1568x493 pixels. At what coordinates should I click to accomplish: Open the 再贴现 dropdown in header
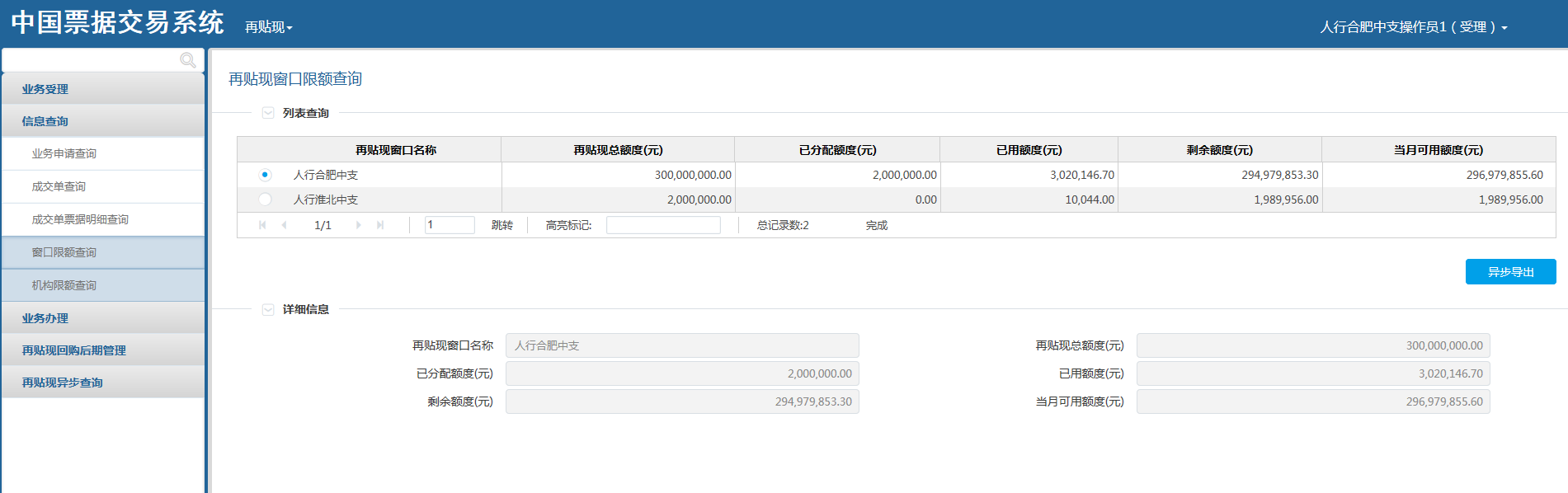click(x=268, y=27)
